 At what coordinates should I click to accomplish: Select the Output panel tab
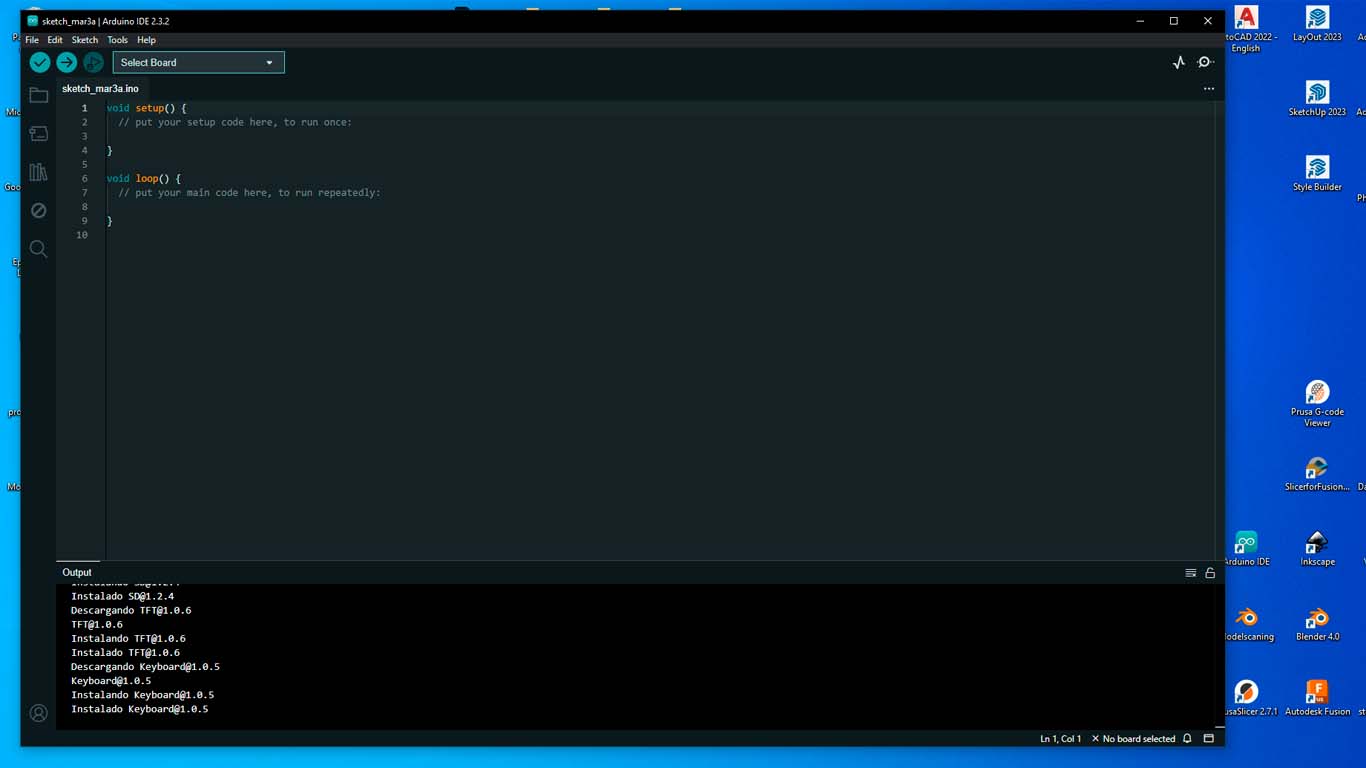click(x=77, y=573)
